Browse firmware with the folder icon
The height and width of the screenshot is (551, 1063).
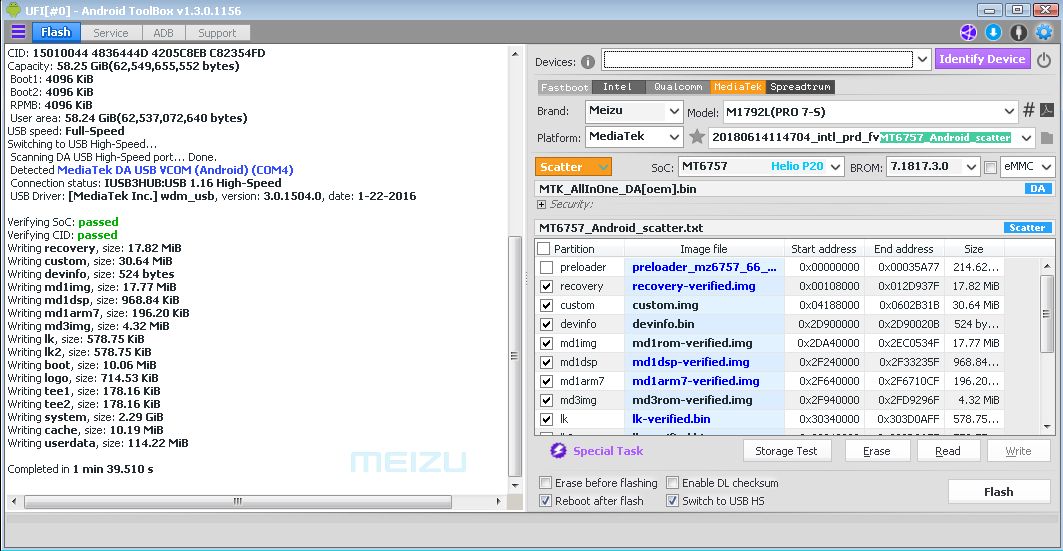[1047, 138]
